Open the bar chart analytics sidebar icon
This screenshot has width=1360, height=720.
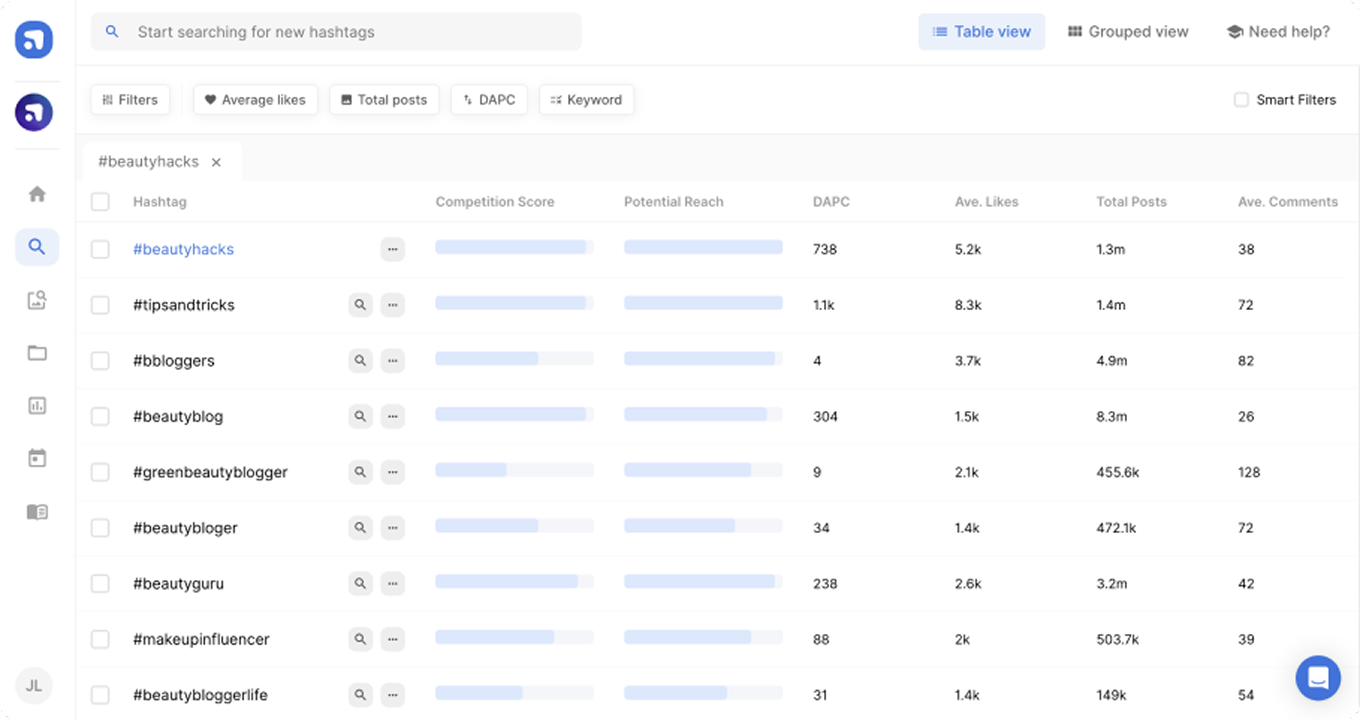click(37, 406)
